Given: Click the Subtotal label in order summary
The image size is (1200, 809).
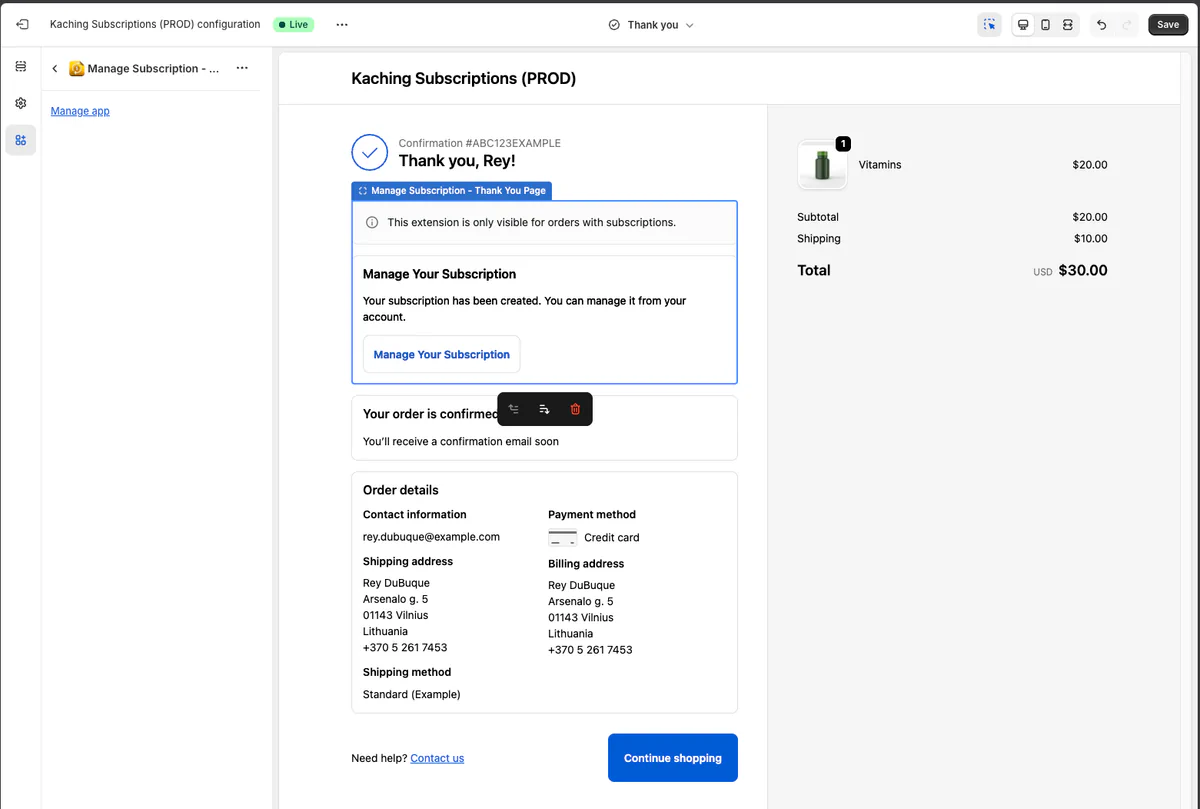Looking at the screenshot, I should tap(818, 217).
